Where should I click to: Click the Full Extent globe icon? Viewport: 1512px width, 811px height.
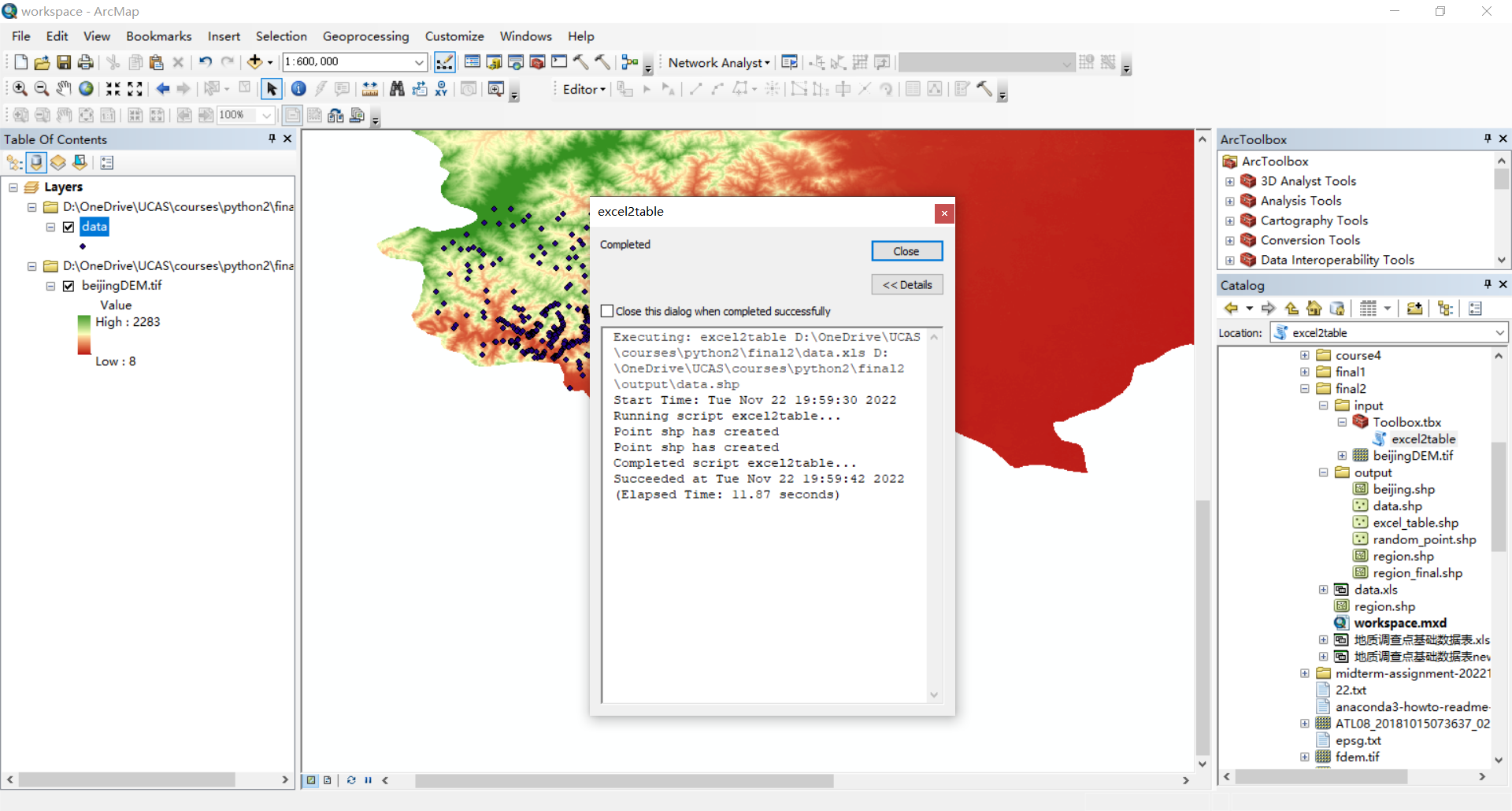pyautogui.click(x=86, y=89)
